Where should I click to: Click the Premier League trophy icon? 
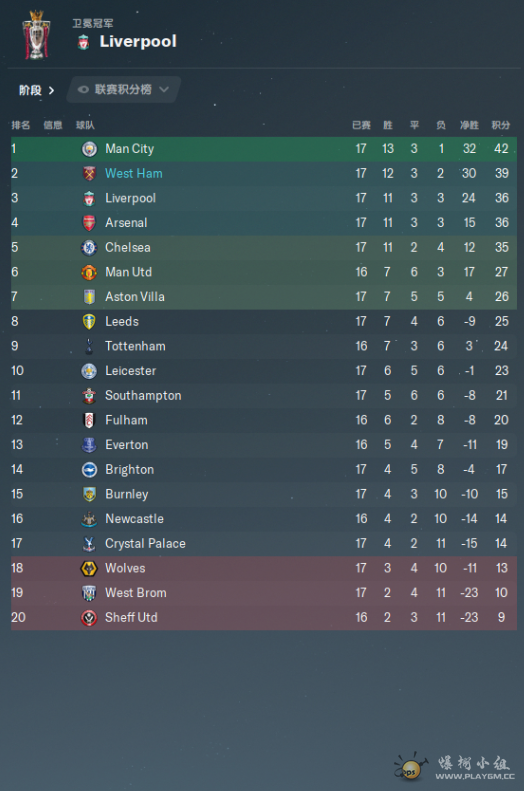[x=36, y=35]
